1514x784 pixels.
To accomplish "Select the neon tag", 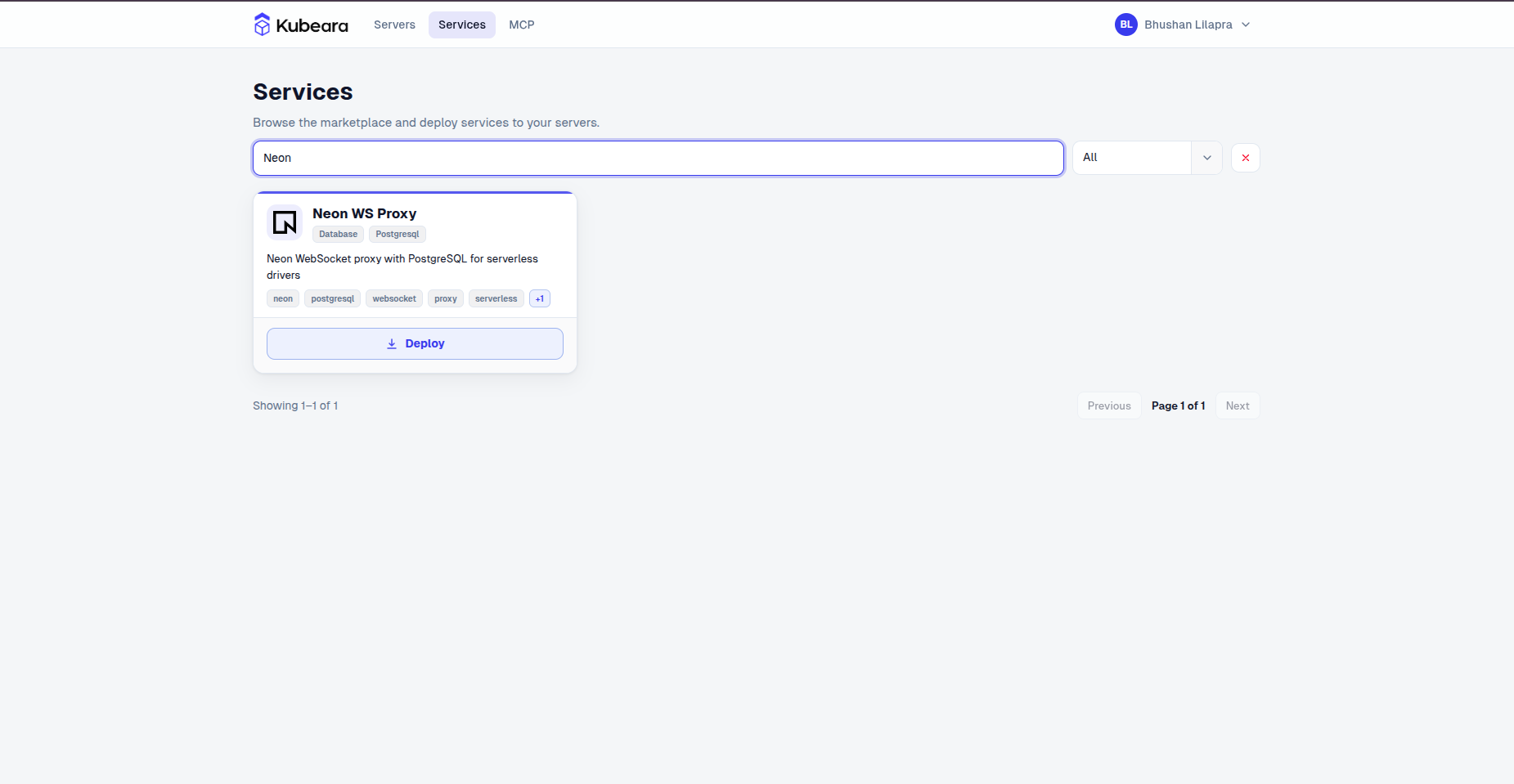I will (x=283, y=298).
